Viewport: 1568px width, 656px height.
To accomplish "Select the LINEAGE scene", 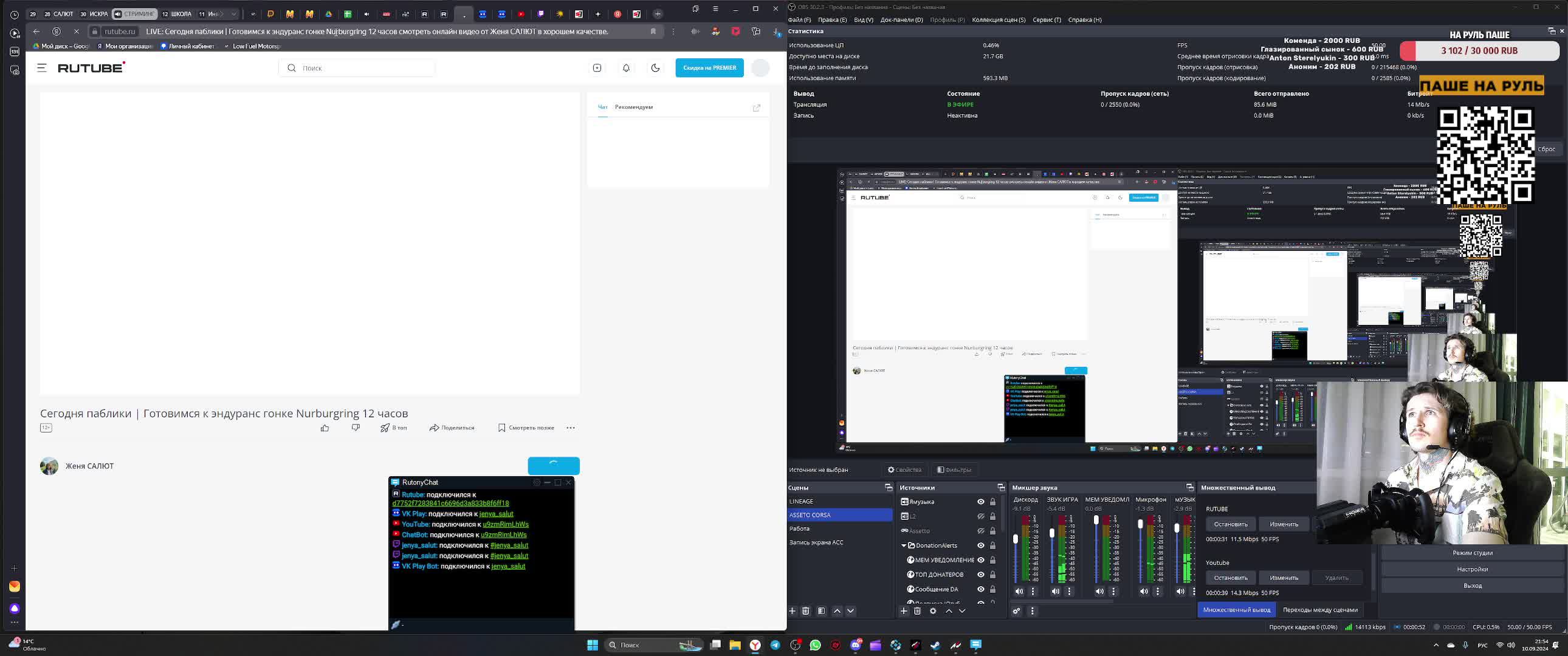I will [840, 502].
